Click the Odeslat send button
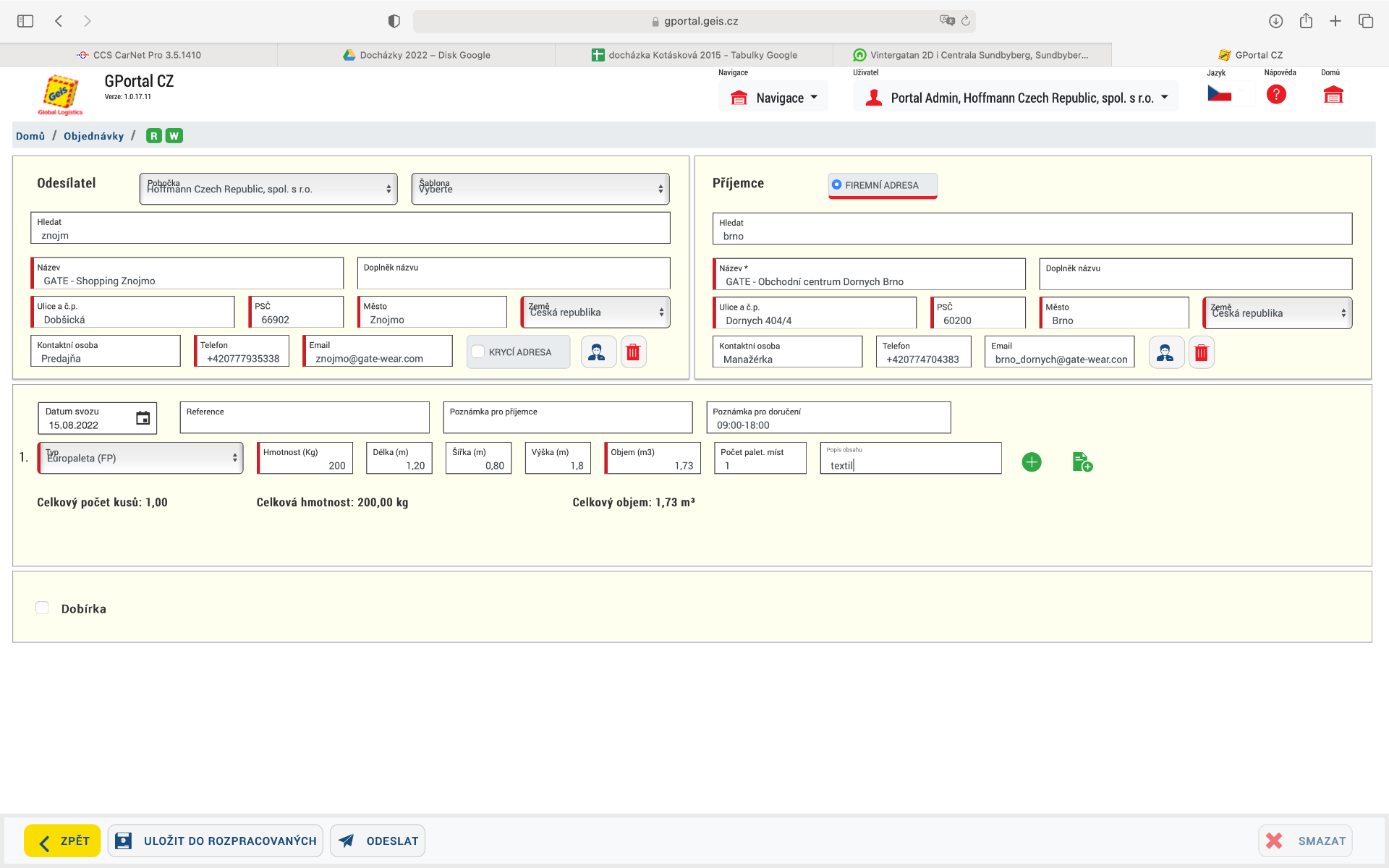1389x868 pixels. pos(378,841)
